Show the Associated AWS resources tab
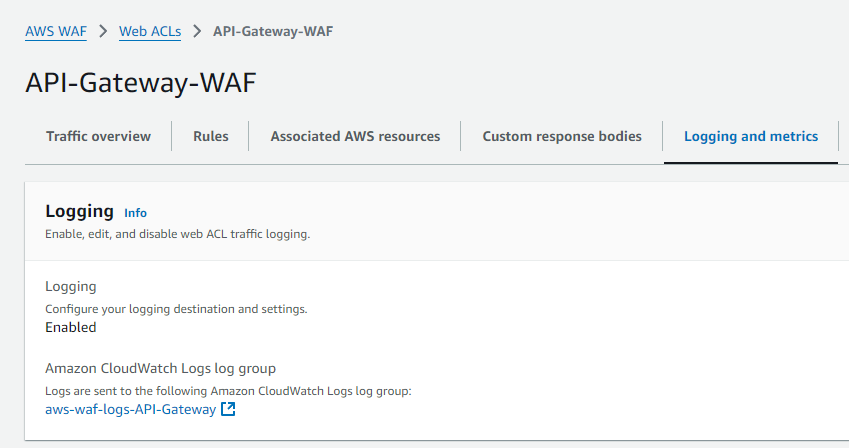Viewport: 849px width, 448px height. click(355, 137)
